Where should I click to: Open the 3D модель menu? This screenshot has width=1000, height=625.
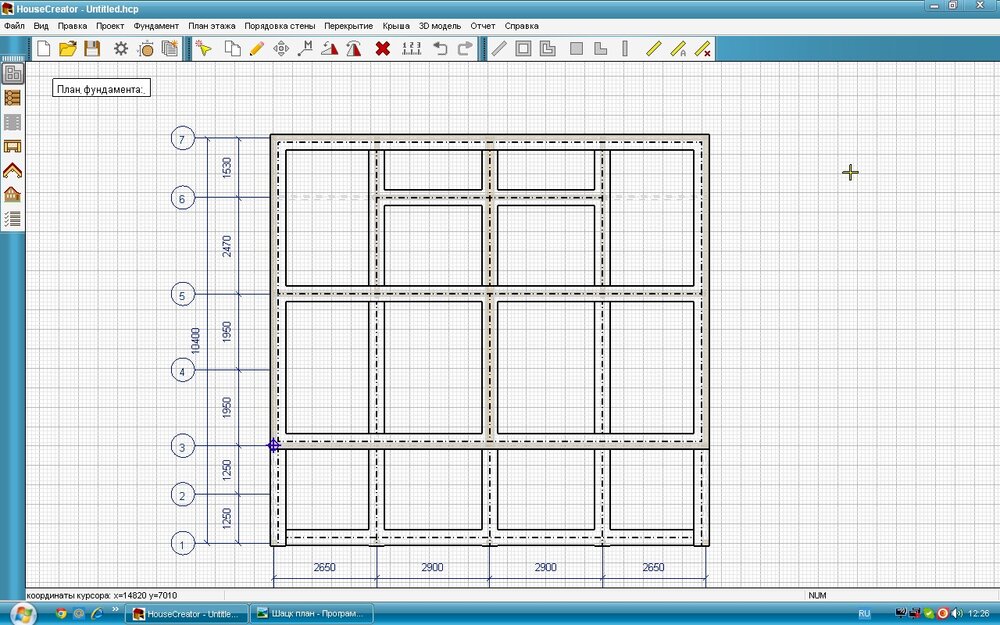click(x=439, y=26)
